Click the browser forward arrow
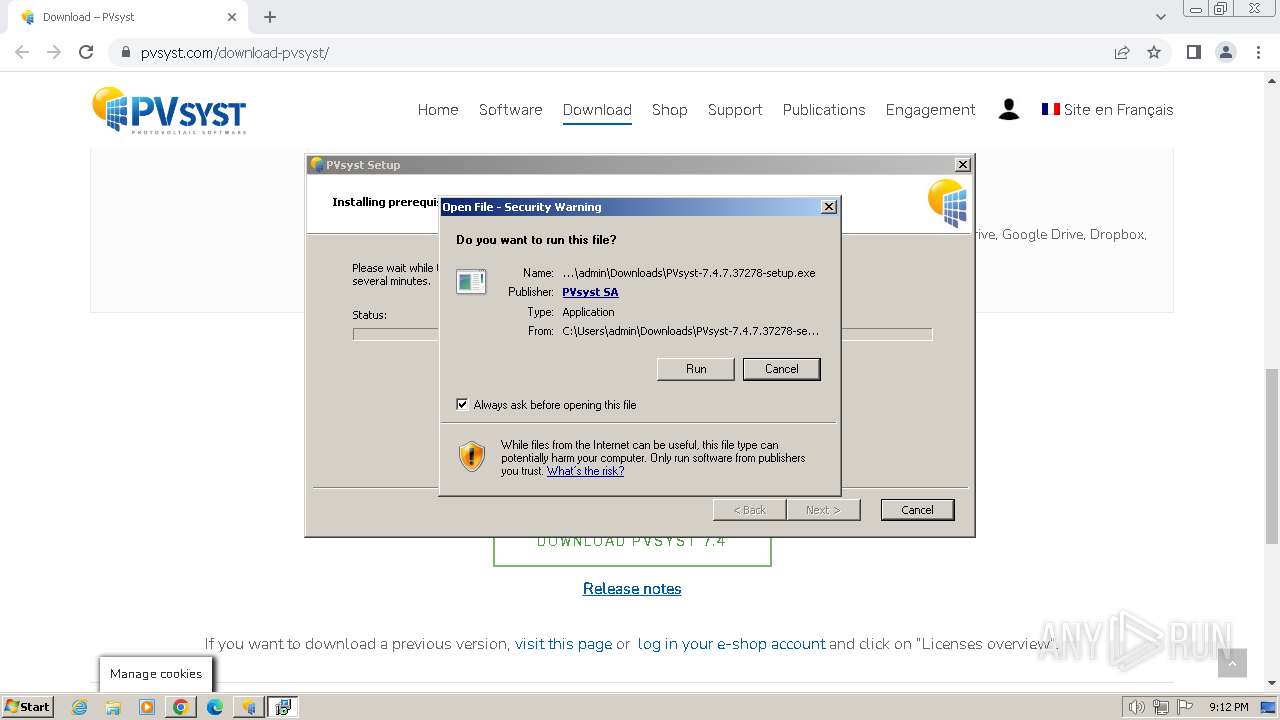The image size is (1280, 720). pos(54,52)
